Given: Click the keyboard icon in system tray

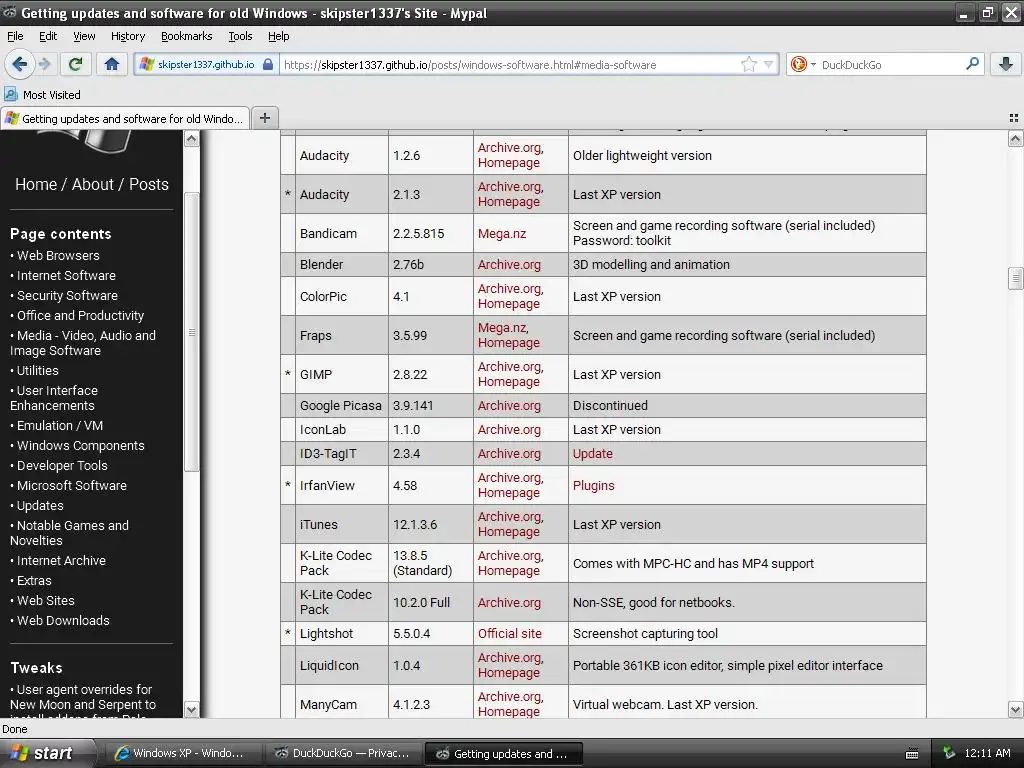Looking at the screenshot, I should (912, 754).
